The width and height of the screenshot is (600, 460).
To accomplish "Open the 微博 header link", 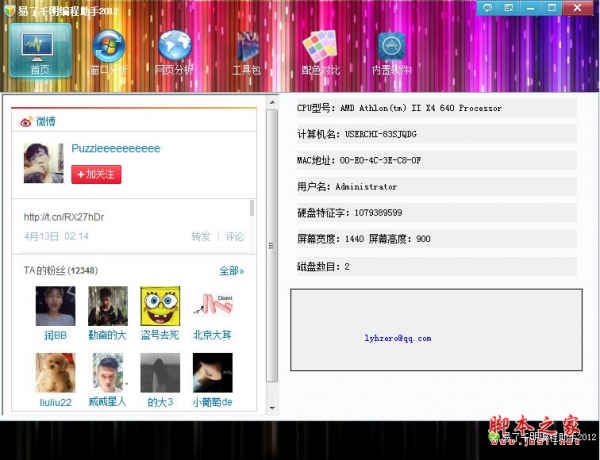I will pyautogui.click(x=46, y=122).
